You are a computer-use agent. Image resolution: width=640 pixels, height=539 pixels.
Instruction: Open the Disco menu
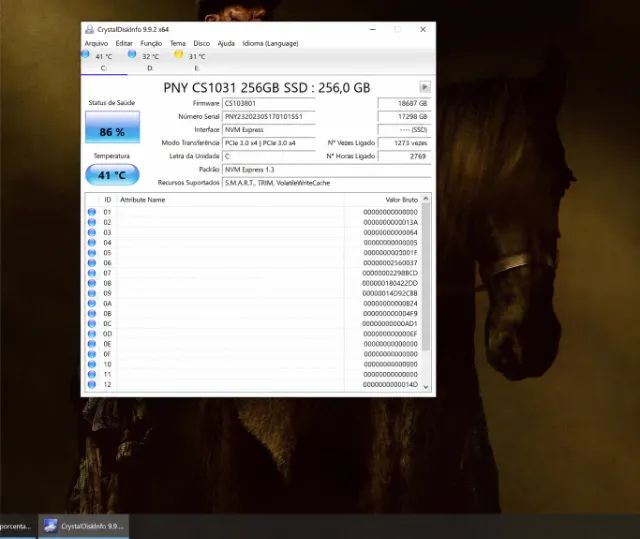point(202,43)
